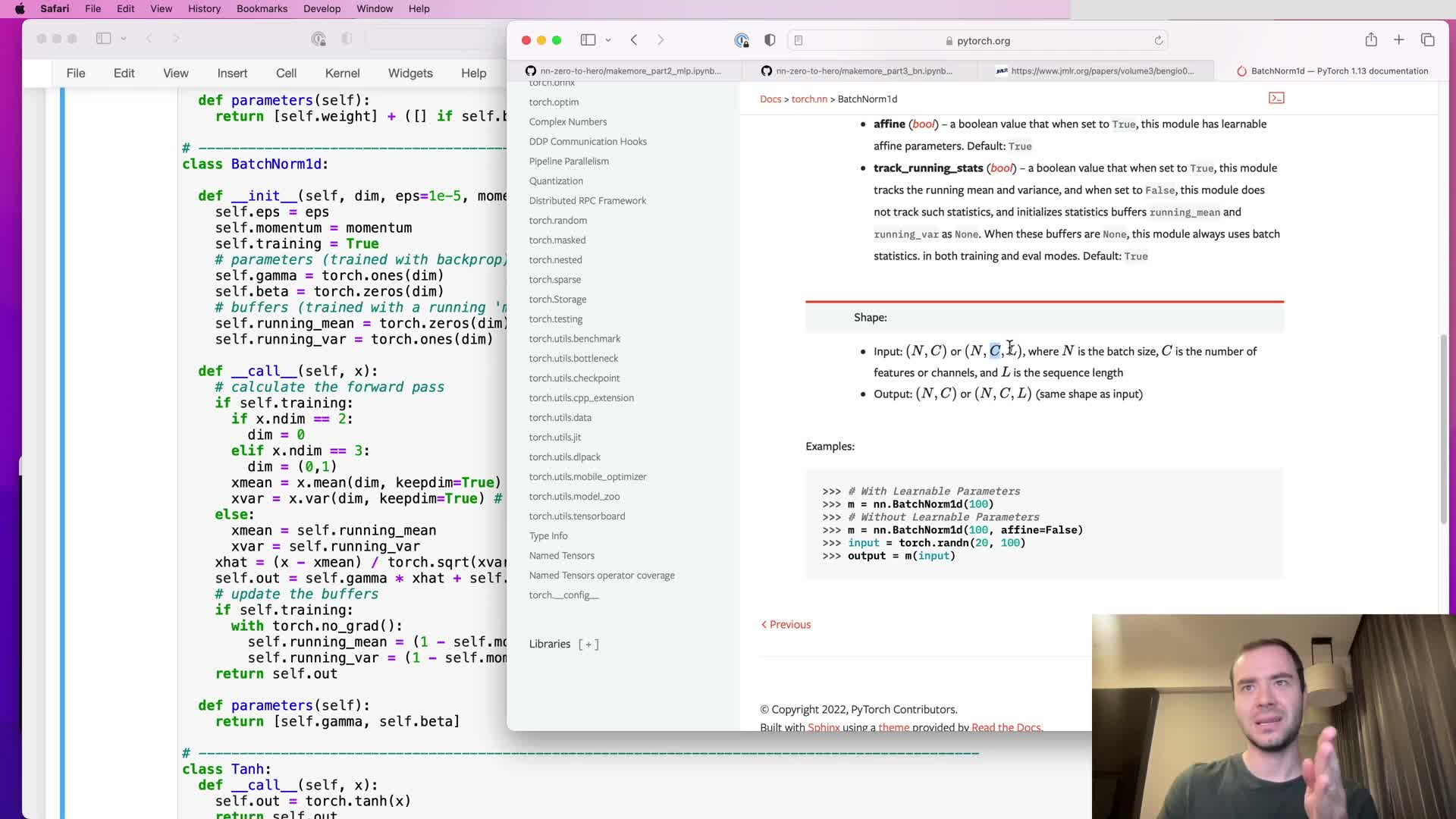The width and height of the screenshot is (1456, 819).
Task: Click the forward navigation arrow
Action: tap(661, 40)
